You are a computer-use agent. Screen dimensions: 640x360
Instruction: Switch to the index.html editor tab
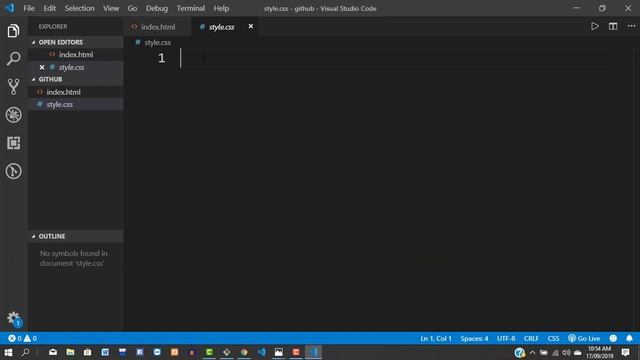[x=157, y=27]
